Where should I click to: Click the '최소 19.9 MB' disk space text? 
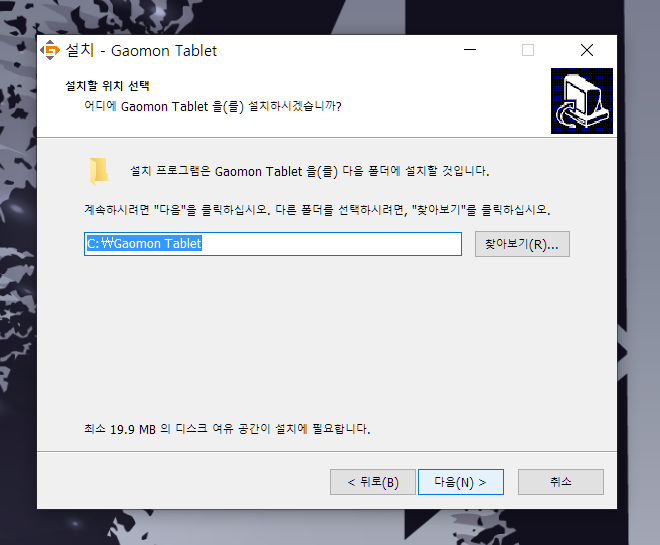(227, 429)
